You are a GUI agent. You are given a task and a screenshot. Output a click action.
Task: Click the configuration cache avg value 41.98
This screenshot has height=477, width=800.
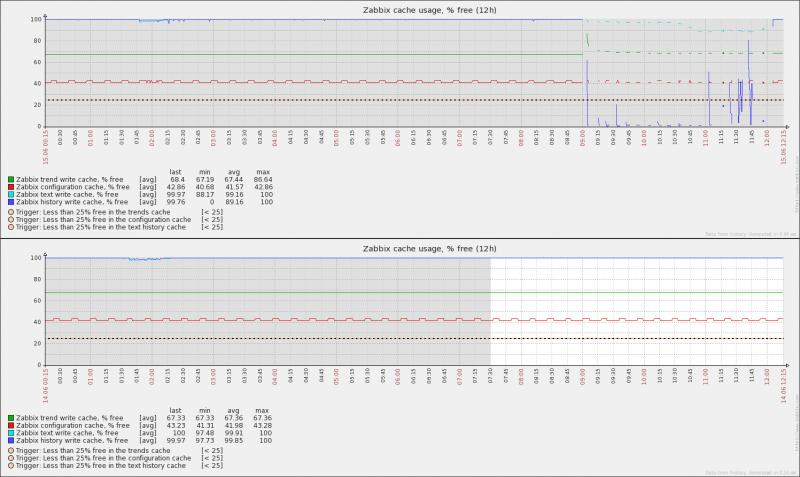click(x=234, y=425)
